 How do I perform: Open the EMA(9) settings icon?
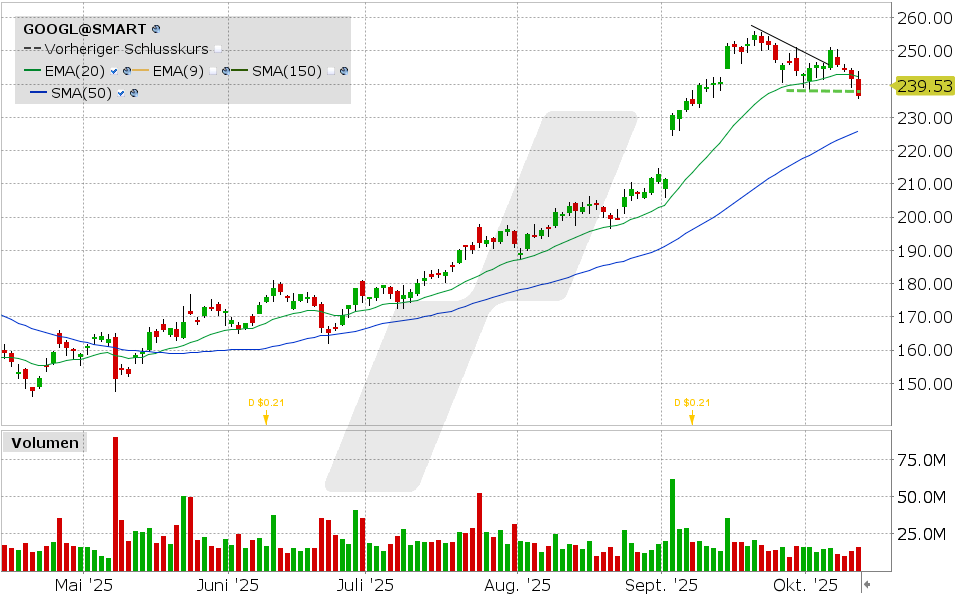(x=228, y=71)
